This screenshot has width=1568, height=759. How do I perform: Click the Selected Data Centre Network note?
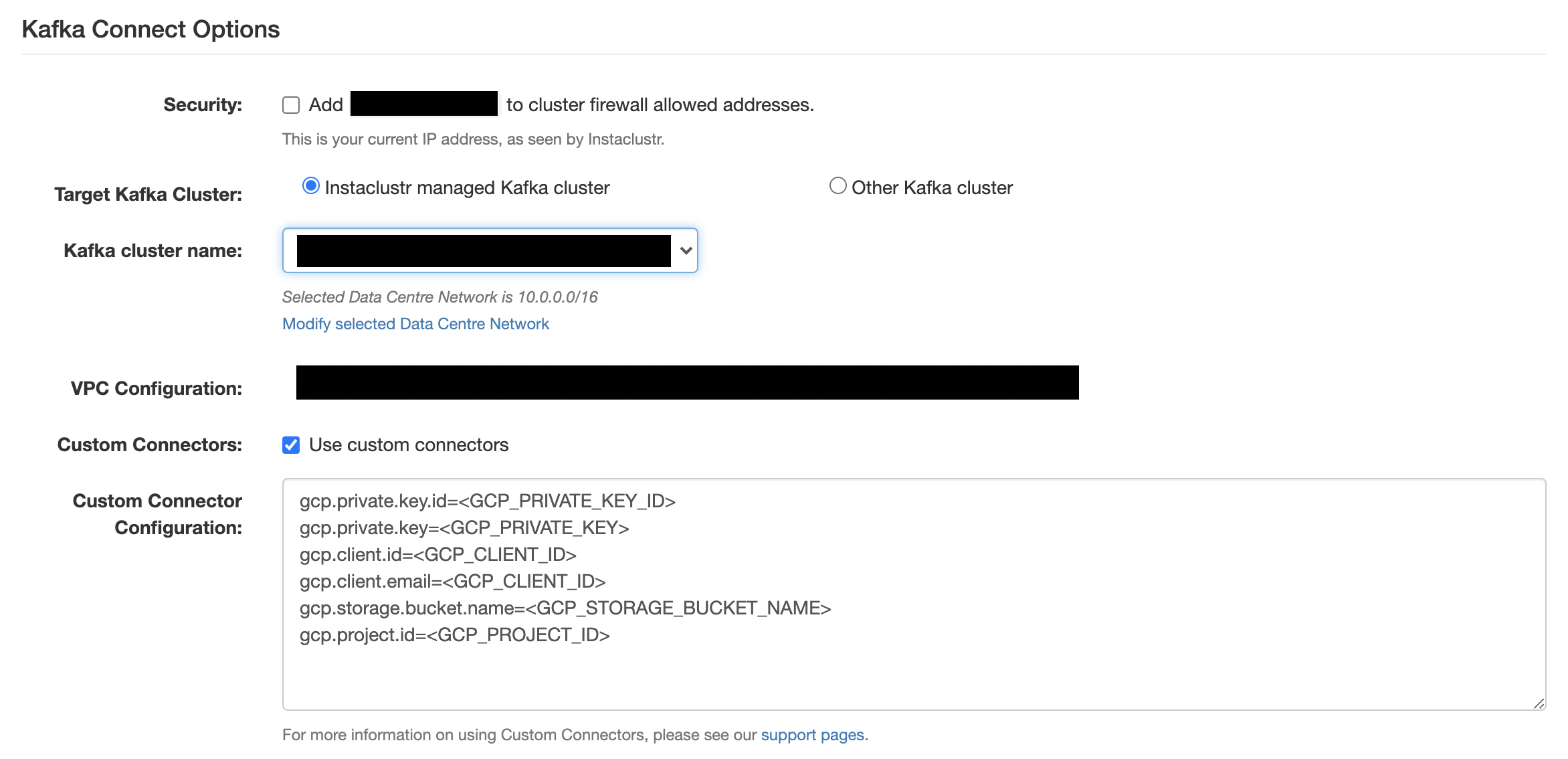click(x=439, y=297)
